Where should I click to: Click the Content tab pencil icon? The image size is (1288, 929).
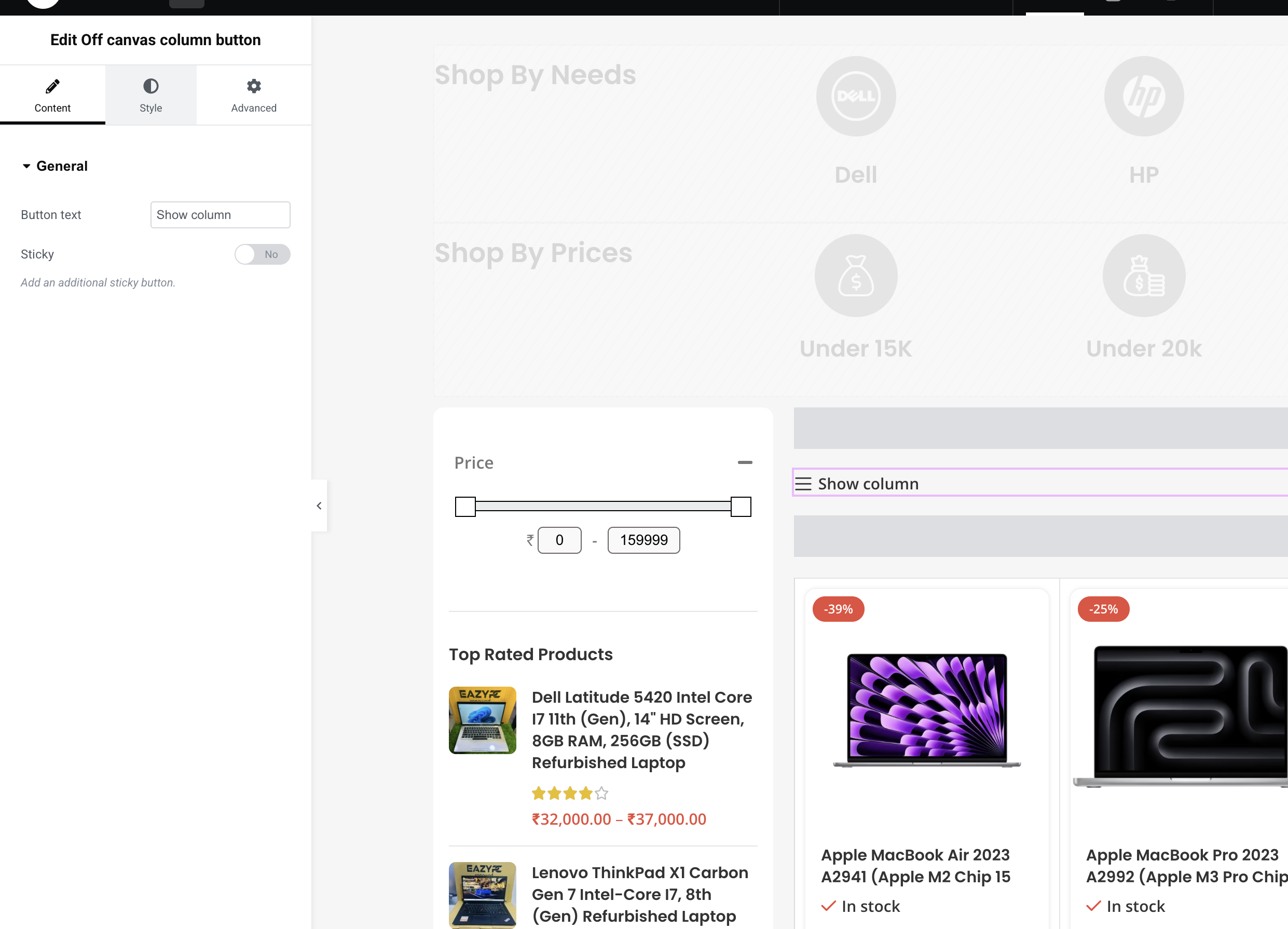click(52, 86)
